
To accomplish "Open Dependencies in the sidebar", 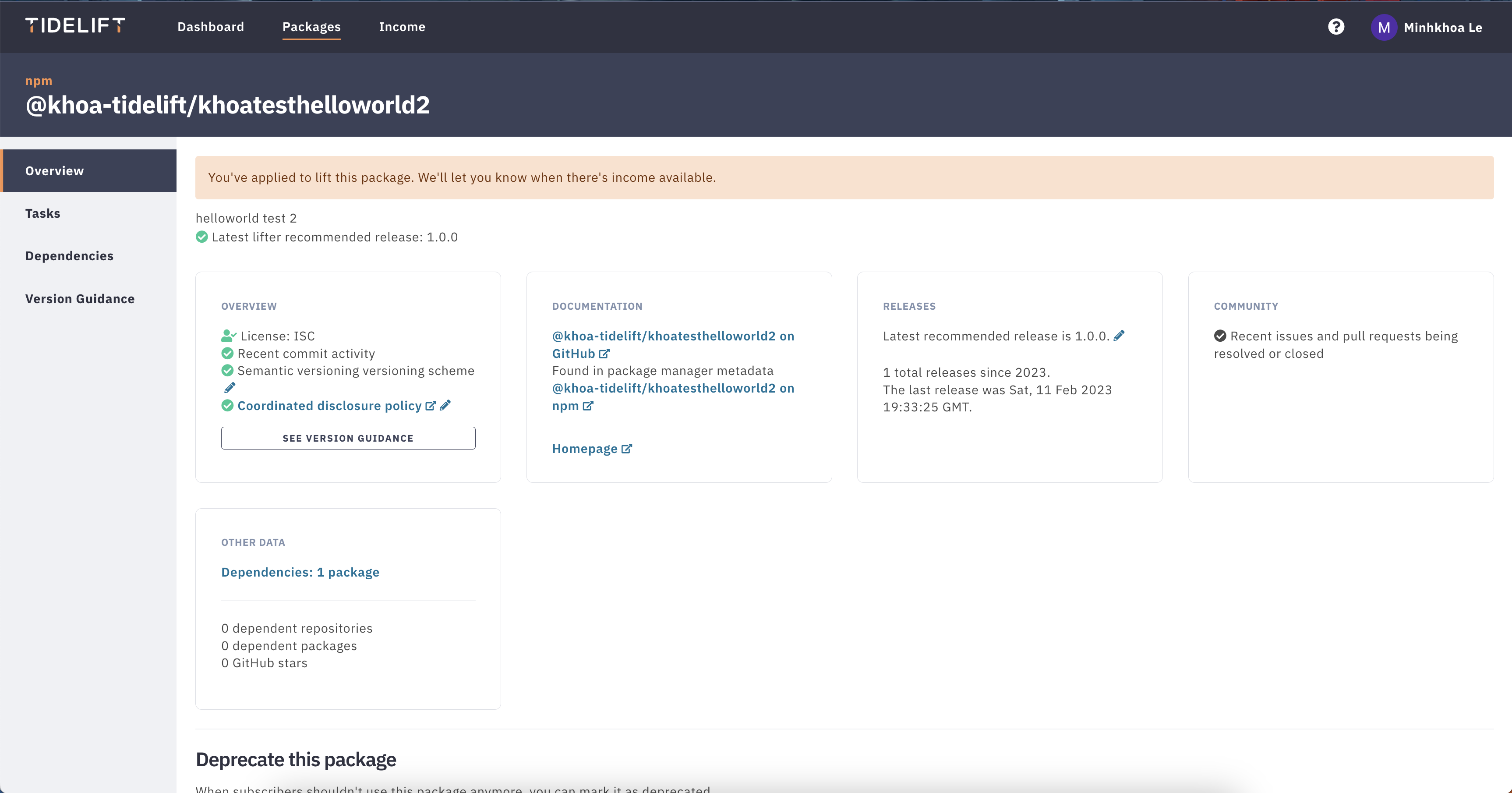I will [88, 256].
